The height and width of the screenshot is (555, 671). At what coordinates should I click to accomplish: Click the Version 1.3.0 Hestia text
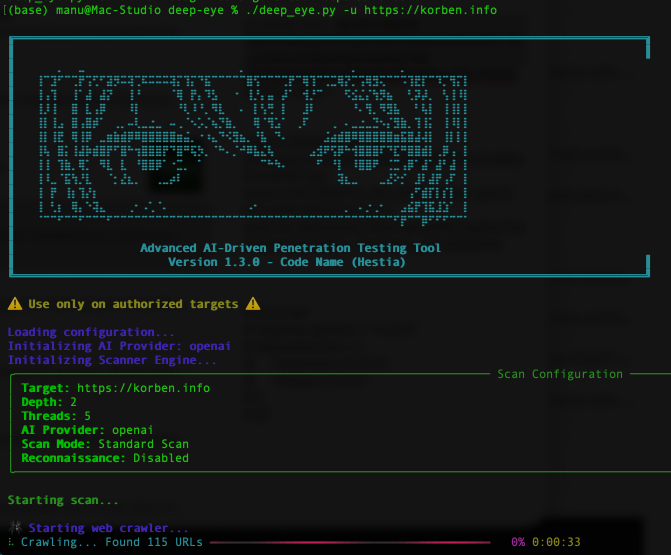287,262
